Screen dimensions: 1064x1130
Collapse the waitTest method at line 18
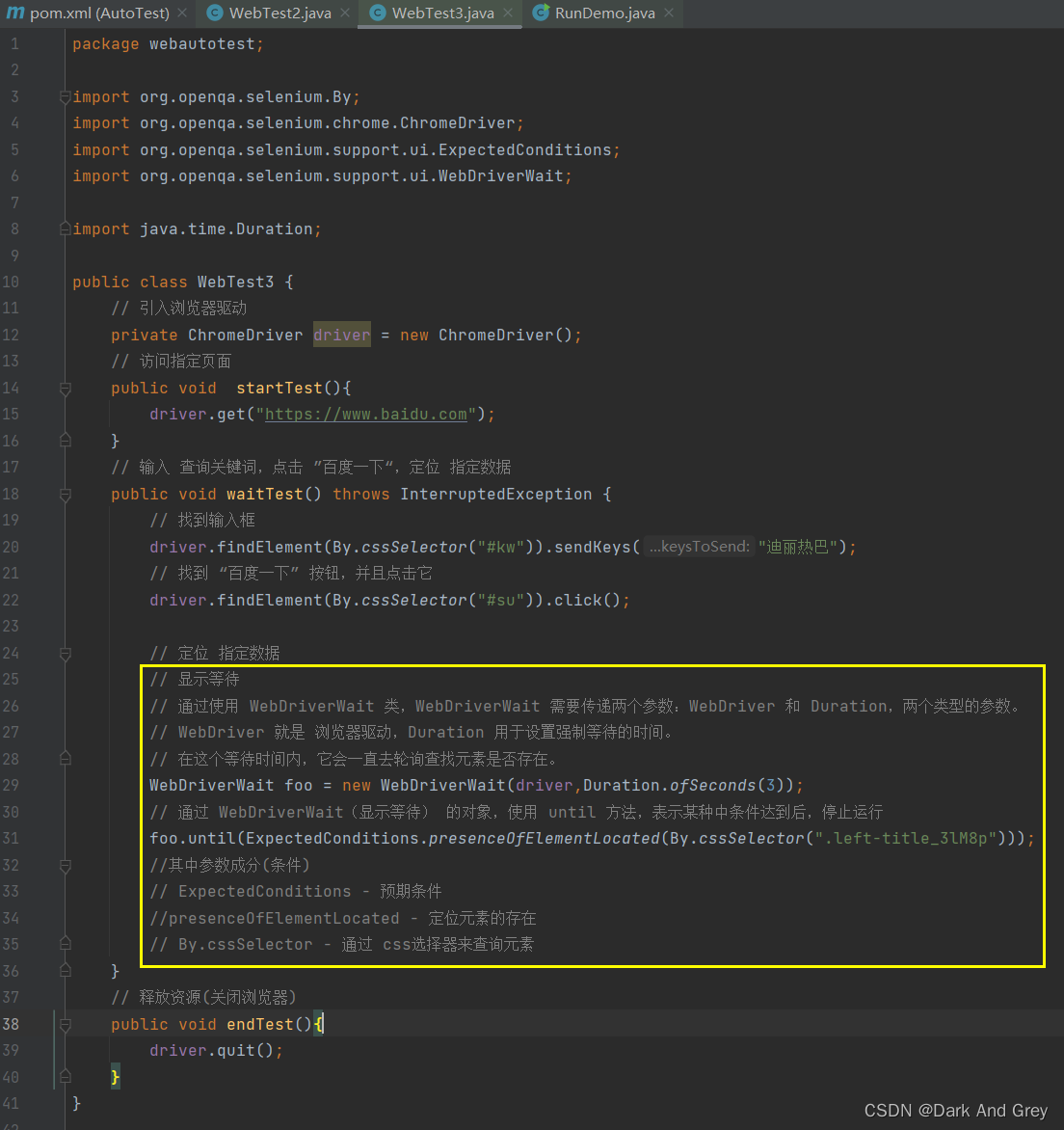pyautogui.click(x=65, y=495)
